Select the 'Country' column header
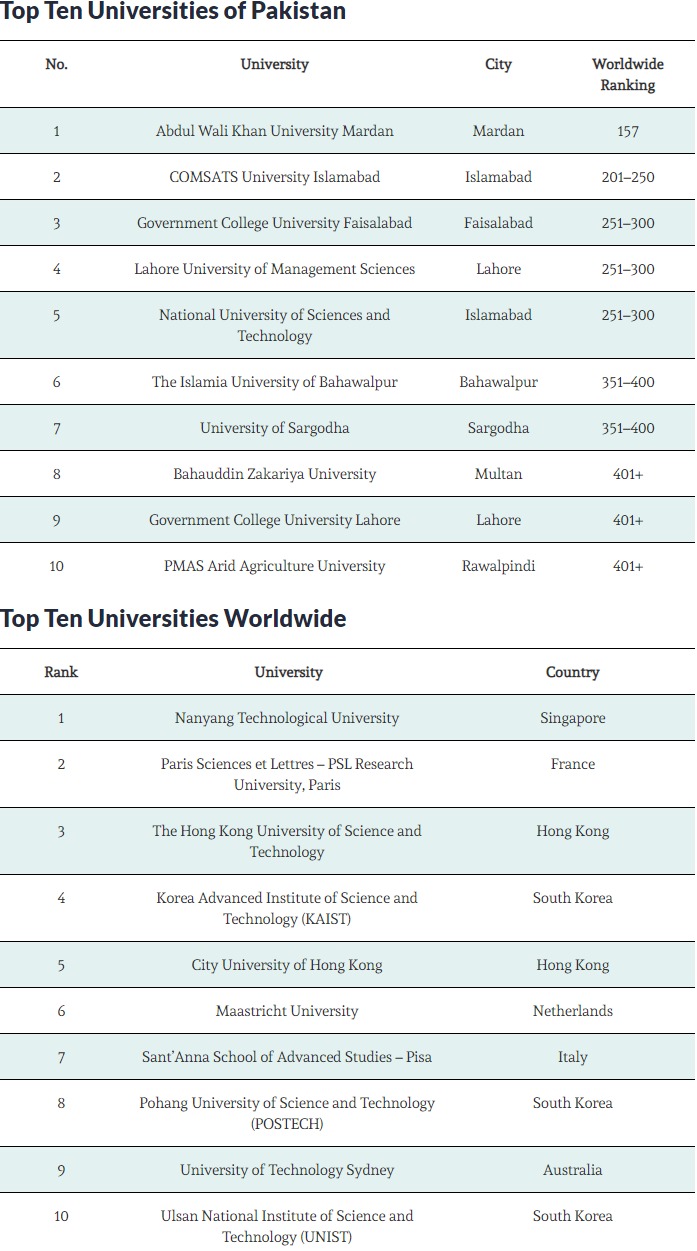This screenshot has width=697, height=1251. [573, 672]
